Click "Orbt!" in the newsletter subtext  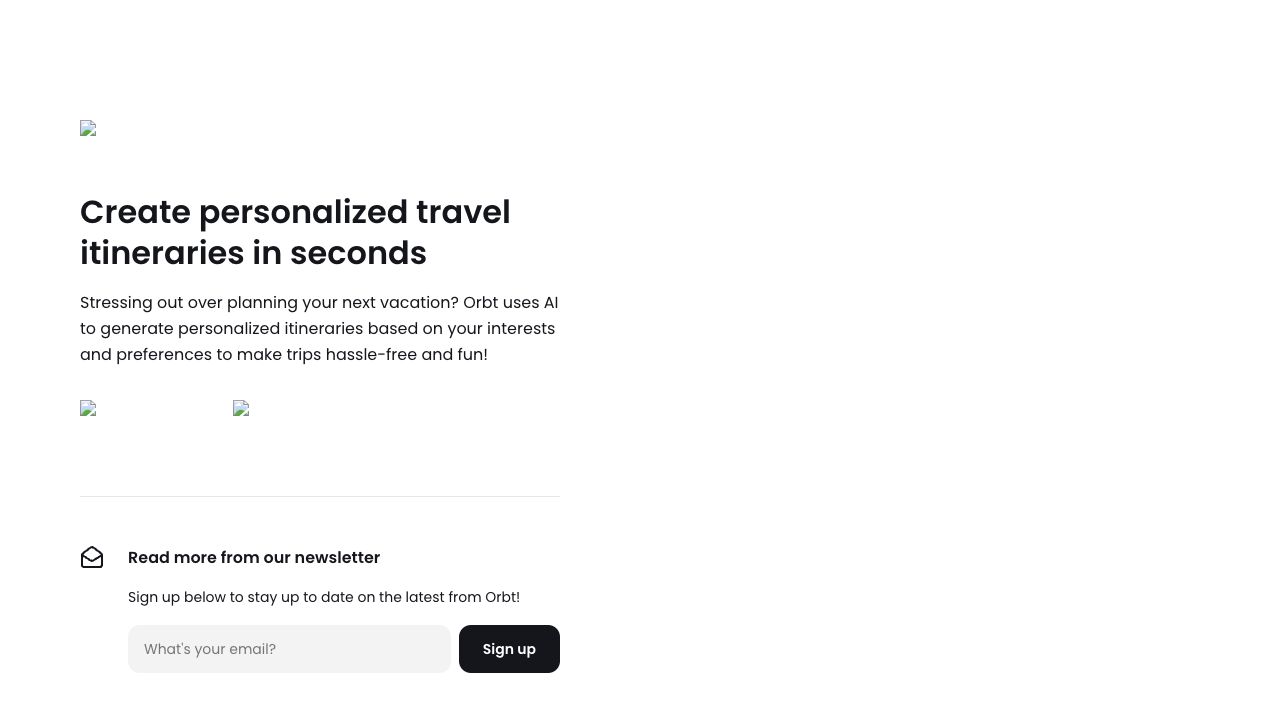pos(502,597)
